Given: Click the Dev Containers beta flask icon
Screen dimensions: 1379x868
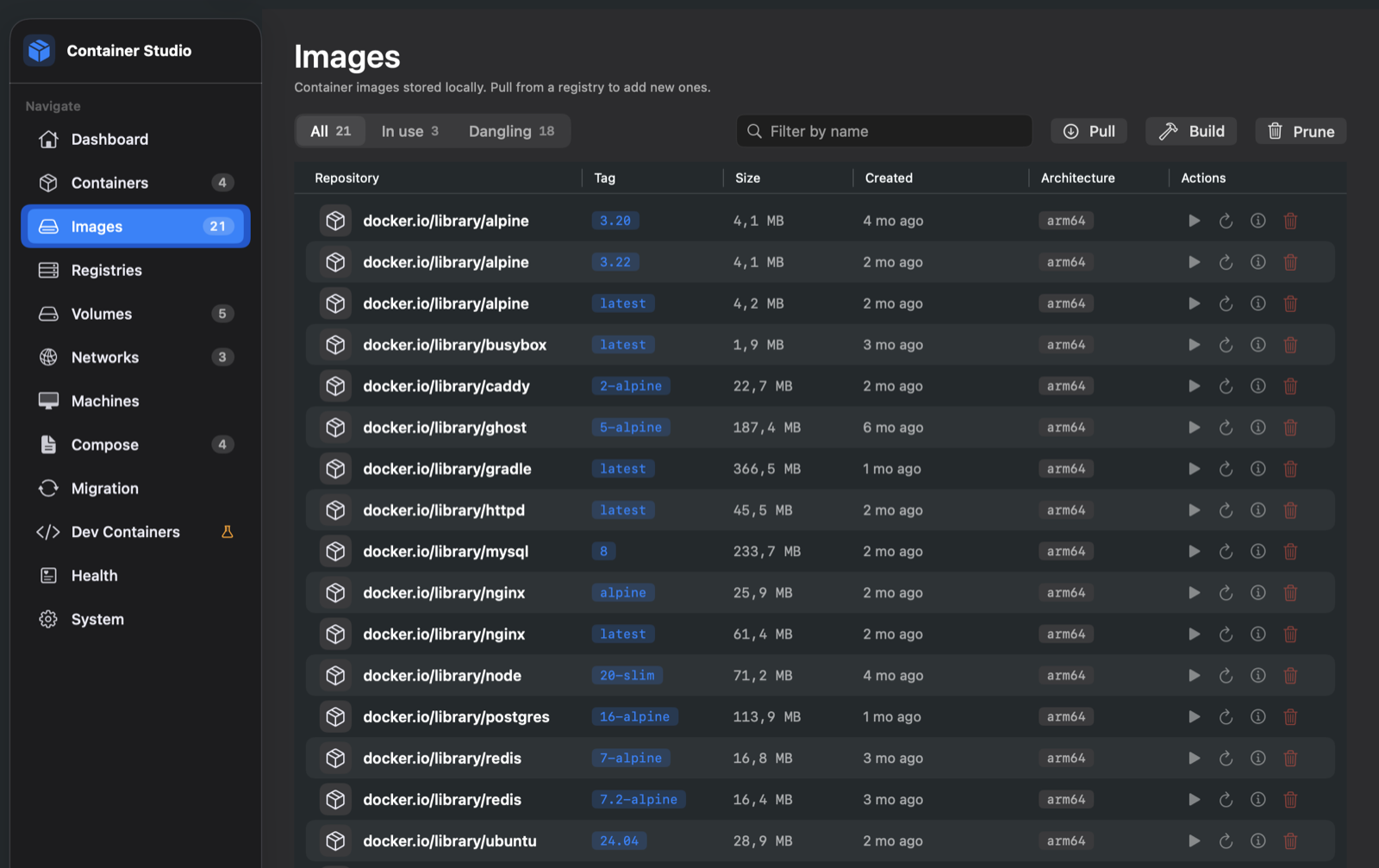Looking at the screenshot, I should click(x=228, y=532).
